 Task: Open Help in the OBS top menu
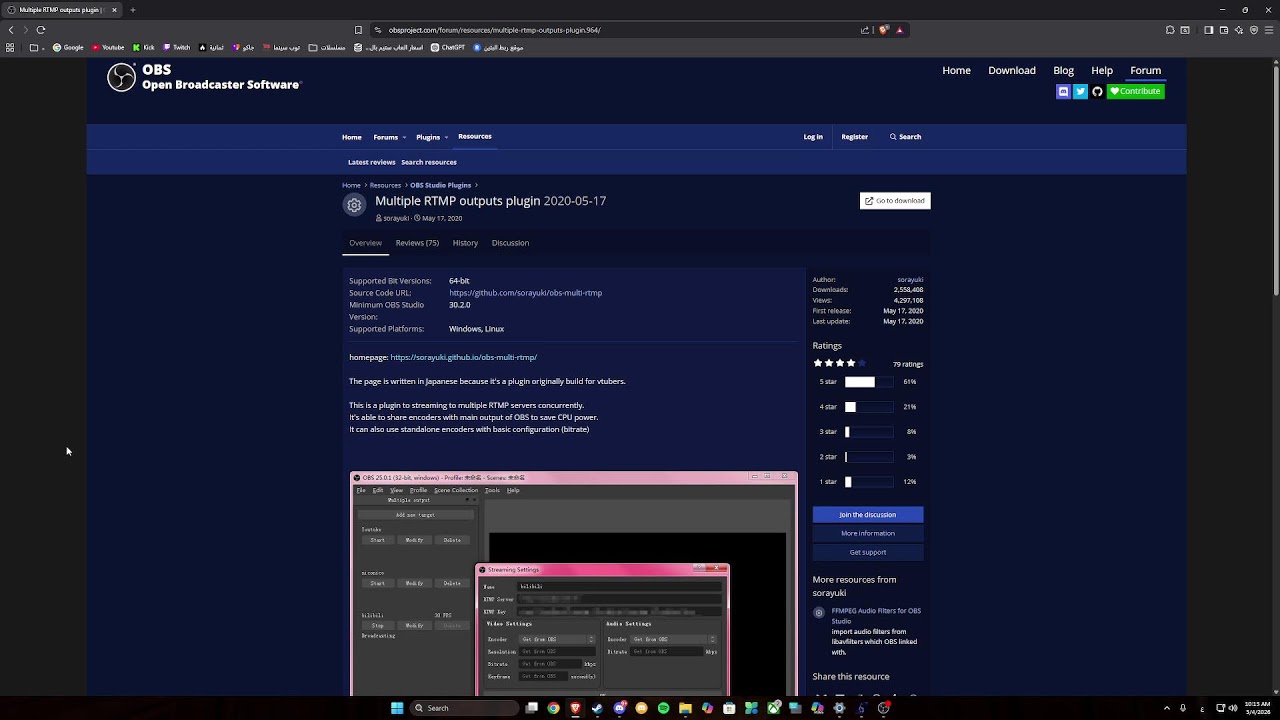(1102, 70)
